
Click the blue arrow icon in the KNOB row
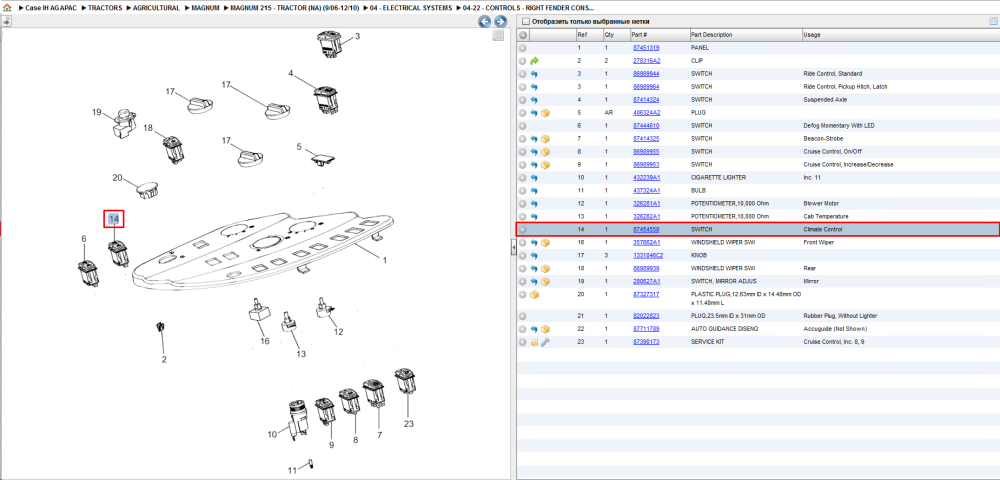pyautogui.click(x=534, y=256)
